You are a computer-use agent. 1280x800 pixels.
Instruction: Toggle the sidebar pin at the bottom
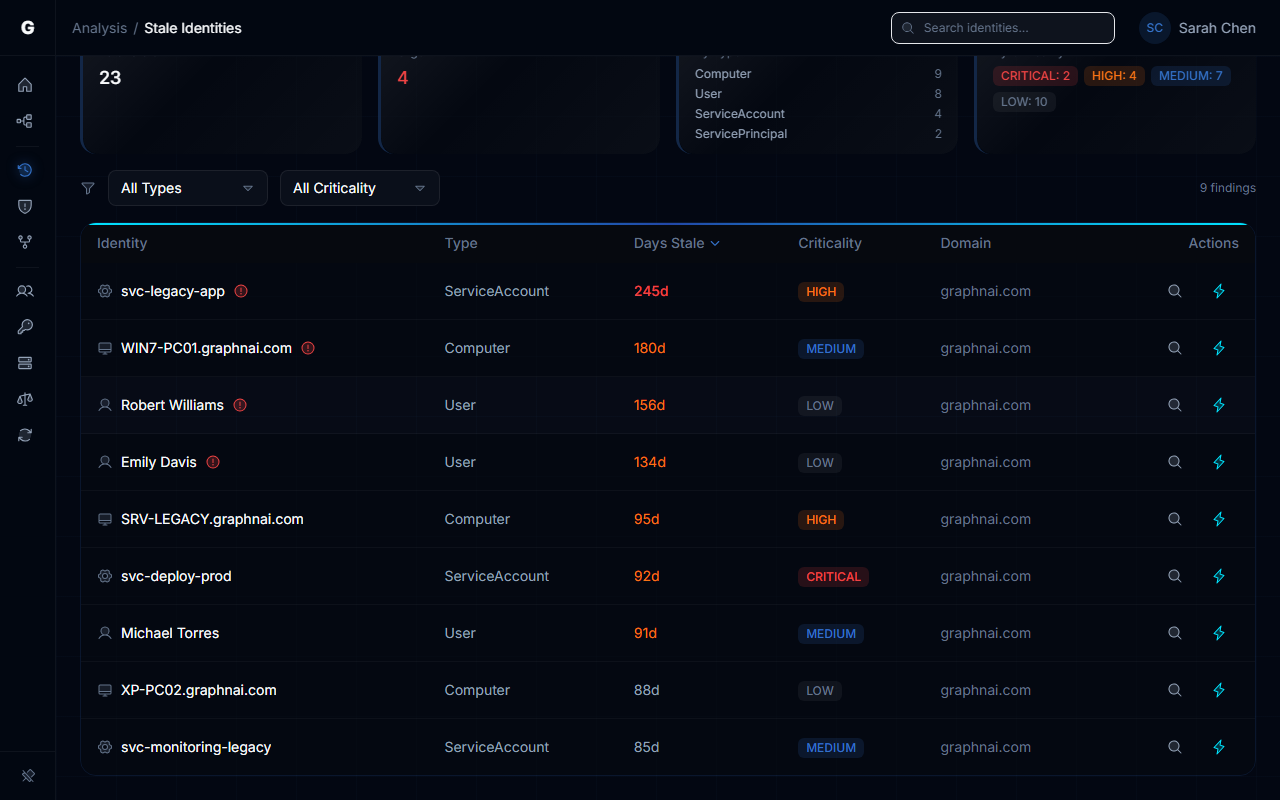tap(27, 776)
